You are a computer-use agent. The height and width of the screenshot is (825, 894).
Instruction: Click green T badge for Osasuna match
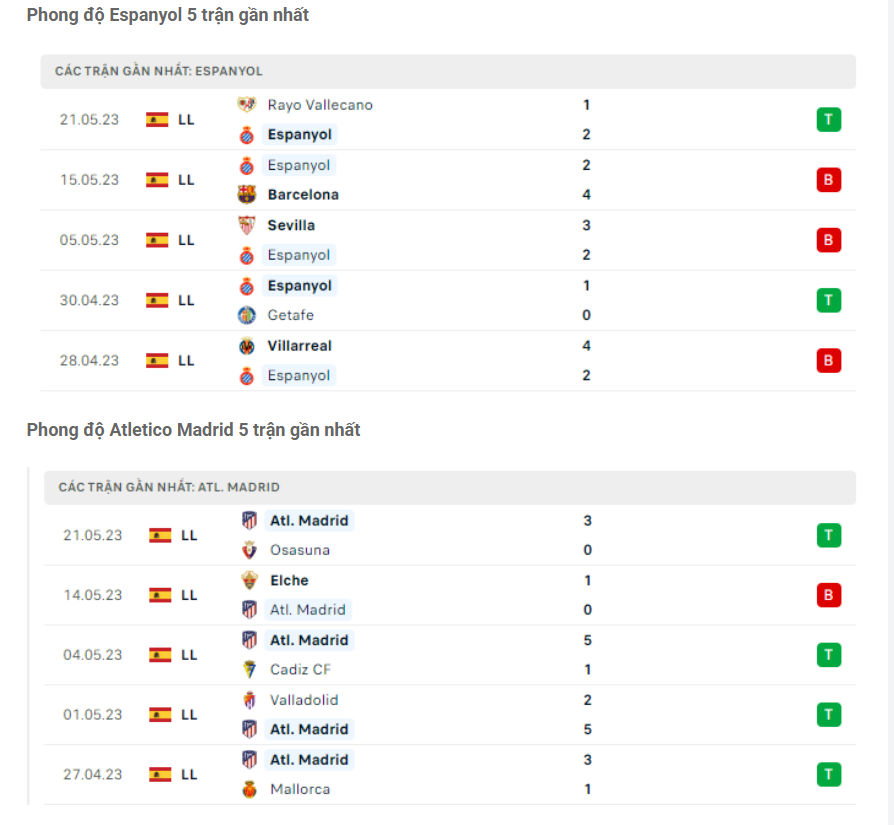pyautogui.click(x=828, y=535)
